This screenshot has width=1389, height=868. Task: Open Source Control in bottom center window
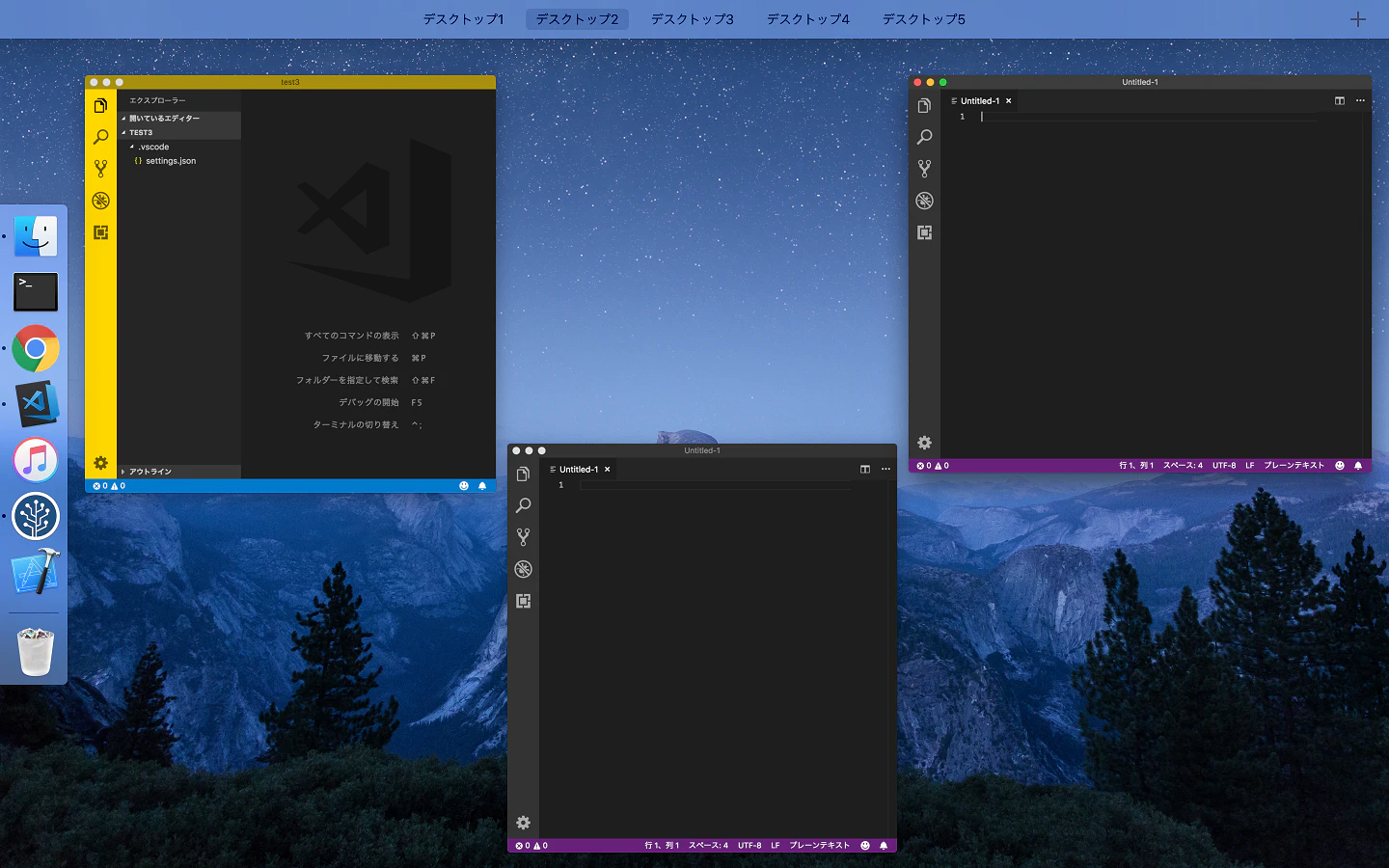[523, 537]
